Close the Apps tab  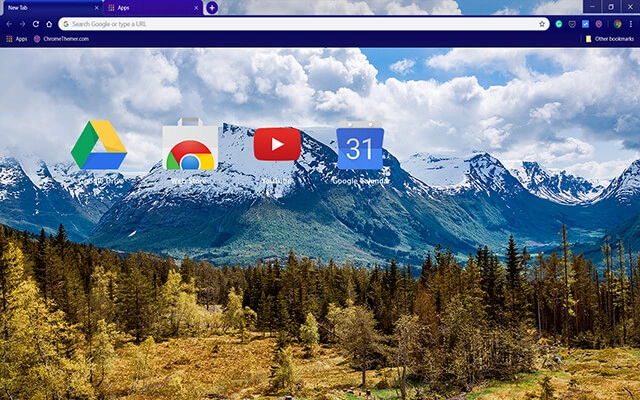point(196,8)
